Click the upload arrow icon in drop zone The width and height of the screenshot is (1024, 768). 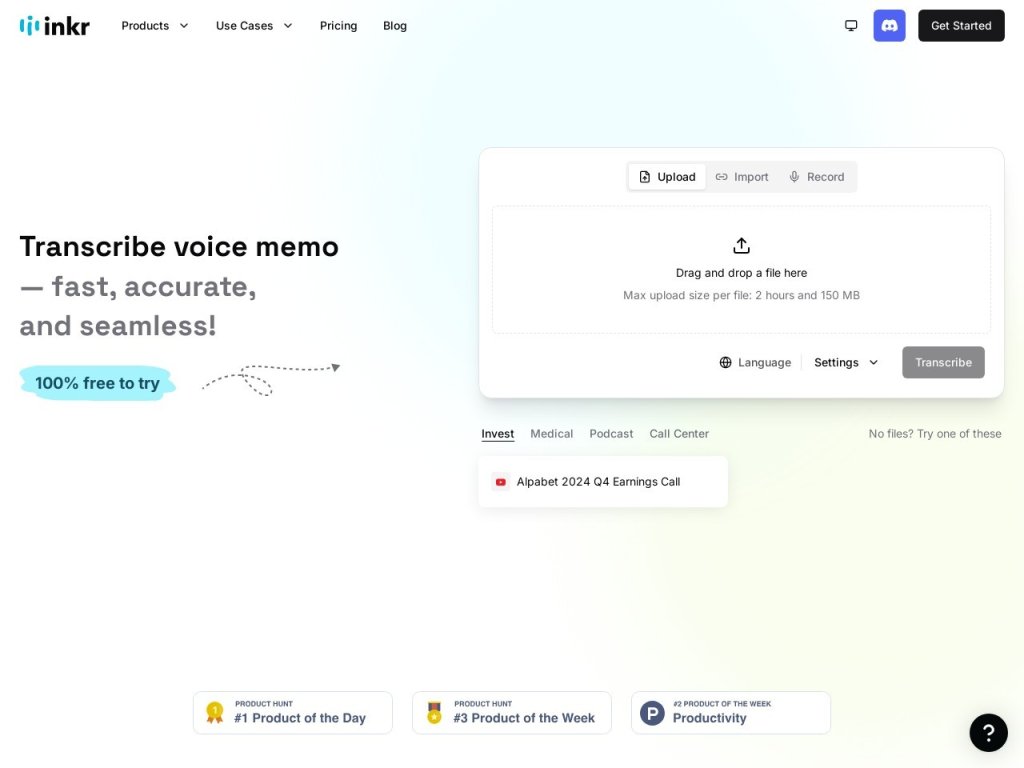741,246
